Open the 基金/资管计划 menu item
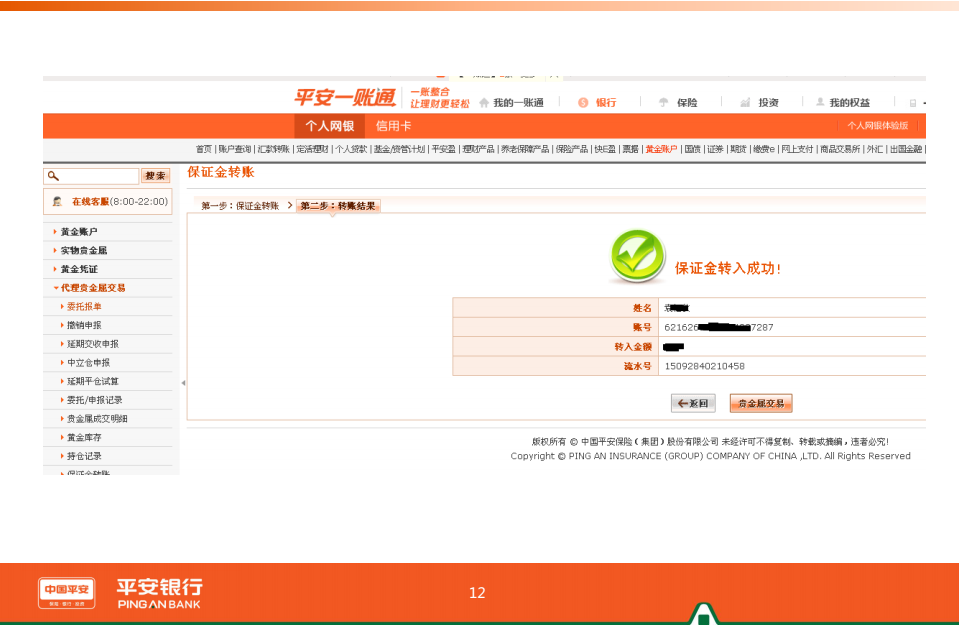 399,149
